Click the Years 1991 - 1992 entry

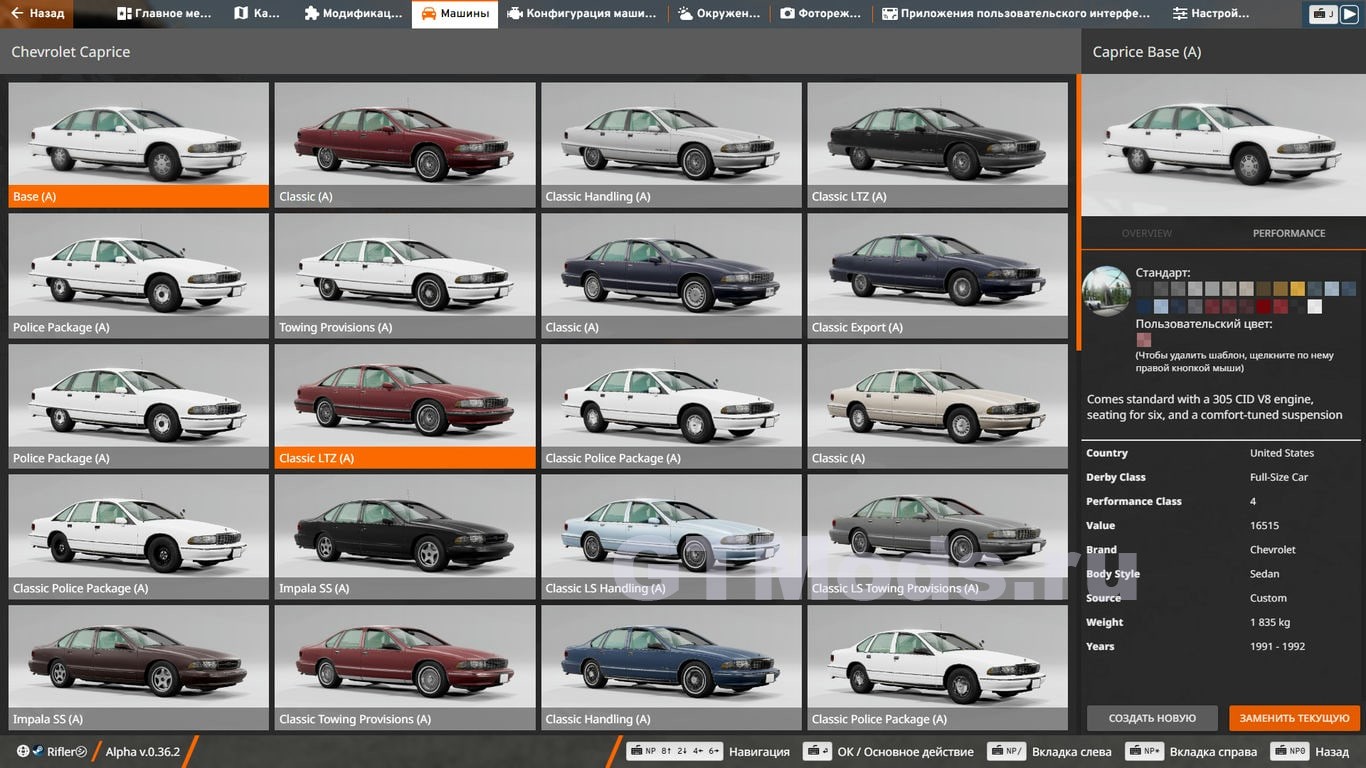coord(1223,646)
